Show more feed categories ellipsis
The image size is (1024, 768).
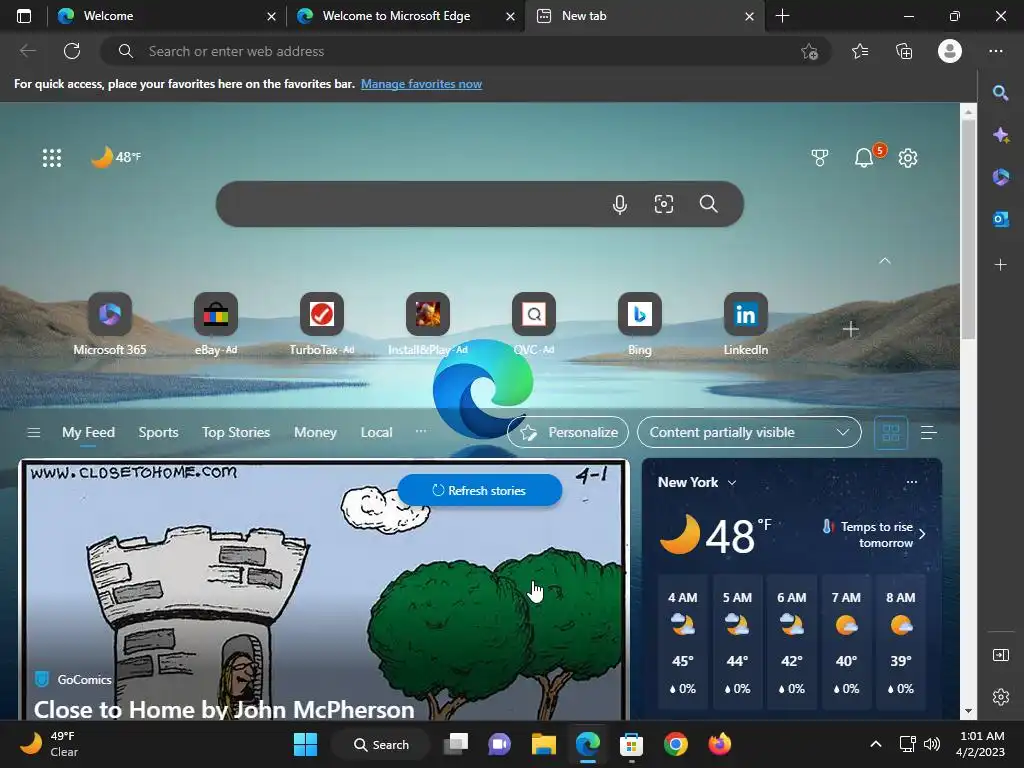coord(421,431)
